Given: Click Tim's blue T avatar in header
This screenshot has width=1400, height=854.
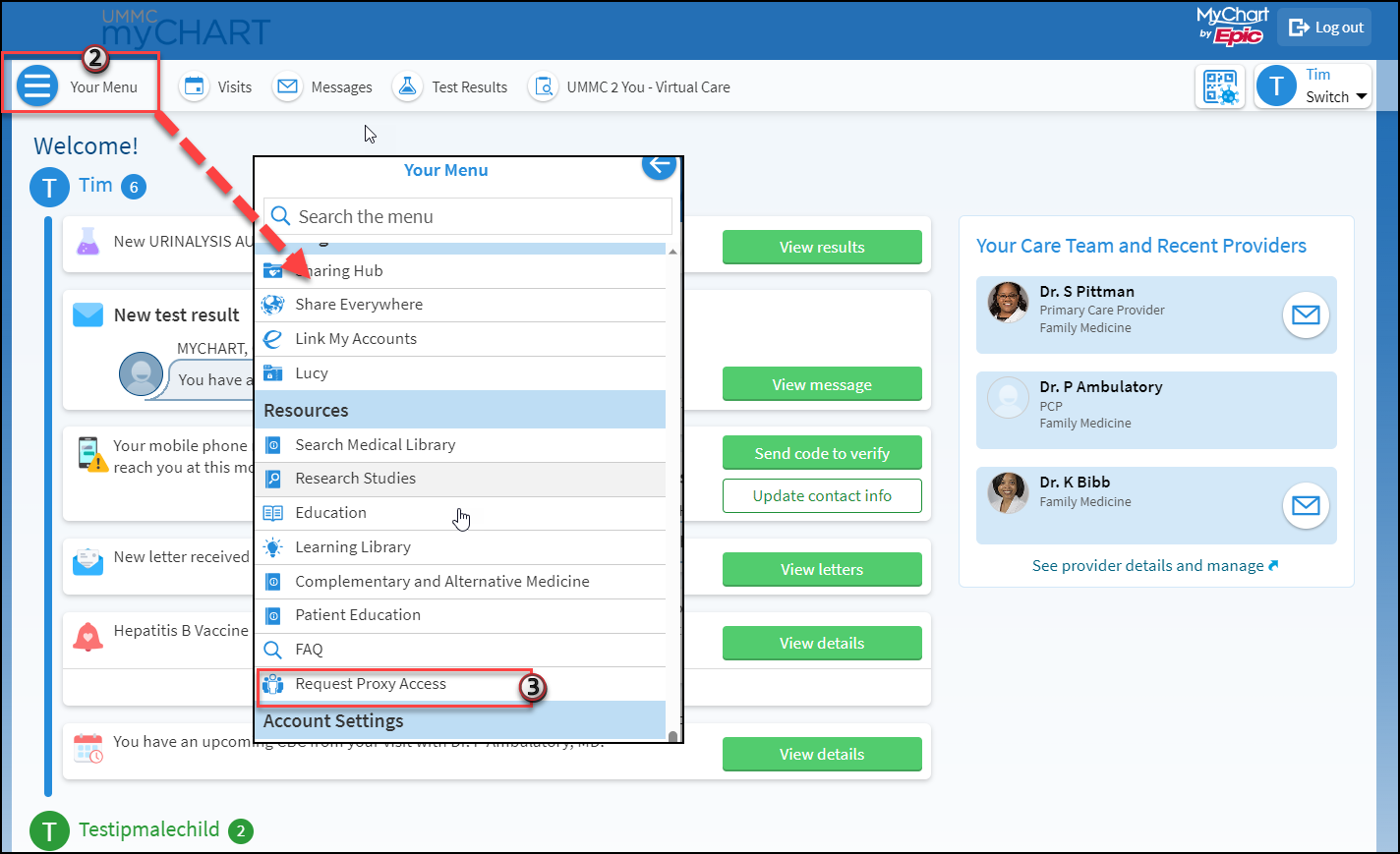Looking at the screenshot, I should [x=1276, y=86].
